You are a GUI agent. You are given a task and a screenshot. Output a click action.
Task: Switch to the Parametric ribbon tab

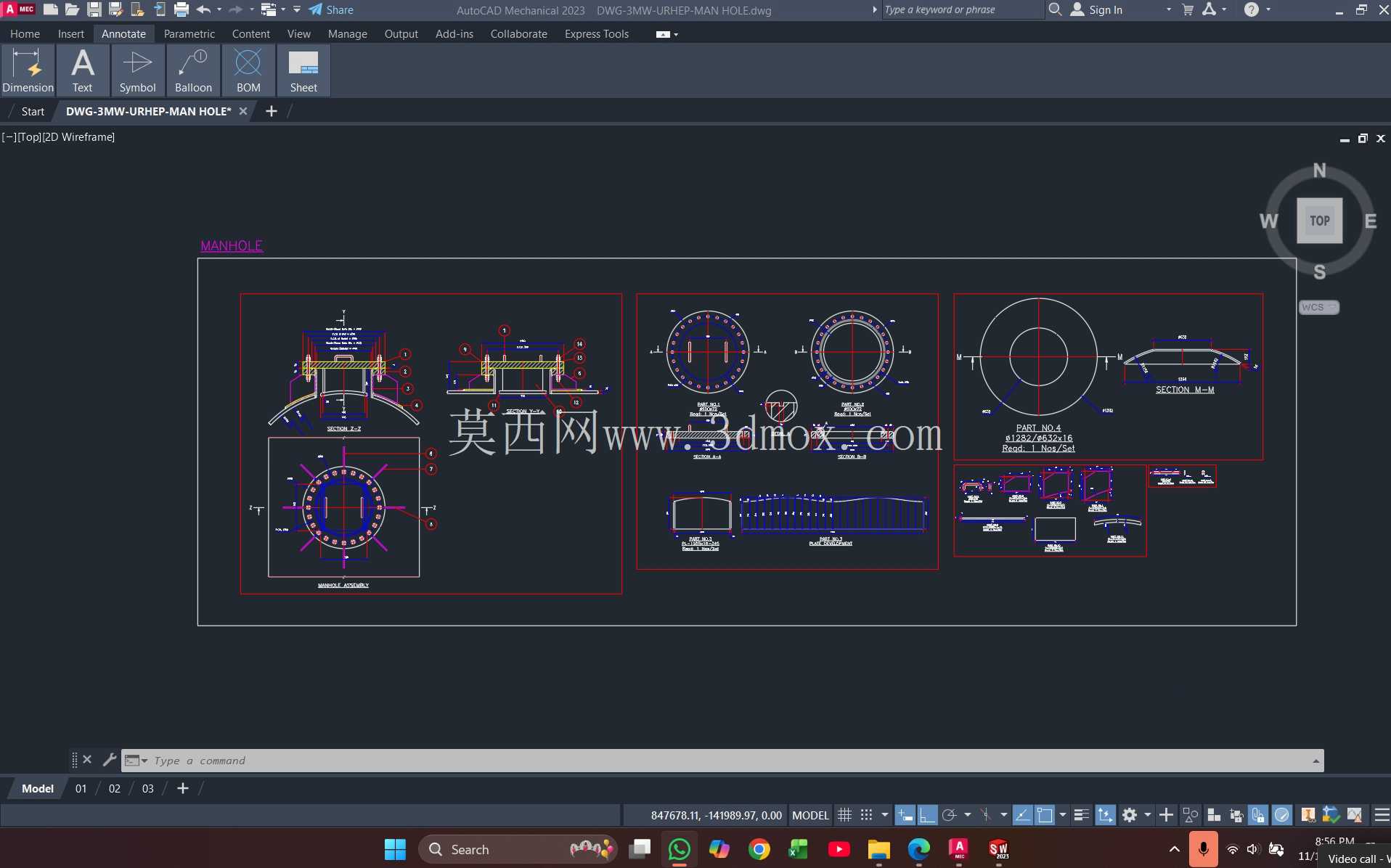(189, 33)
